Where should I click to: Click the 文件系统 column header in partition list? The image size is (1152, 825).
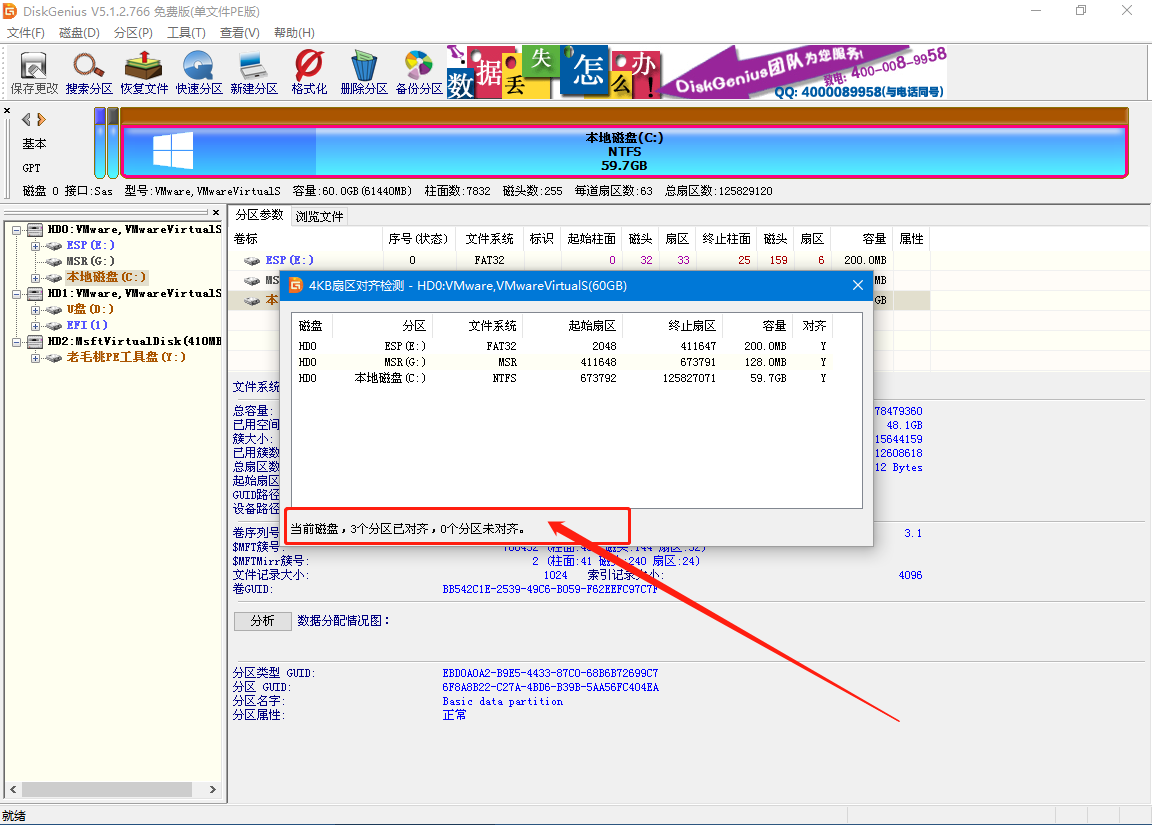pos(489,239)
